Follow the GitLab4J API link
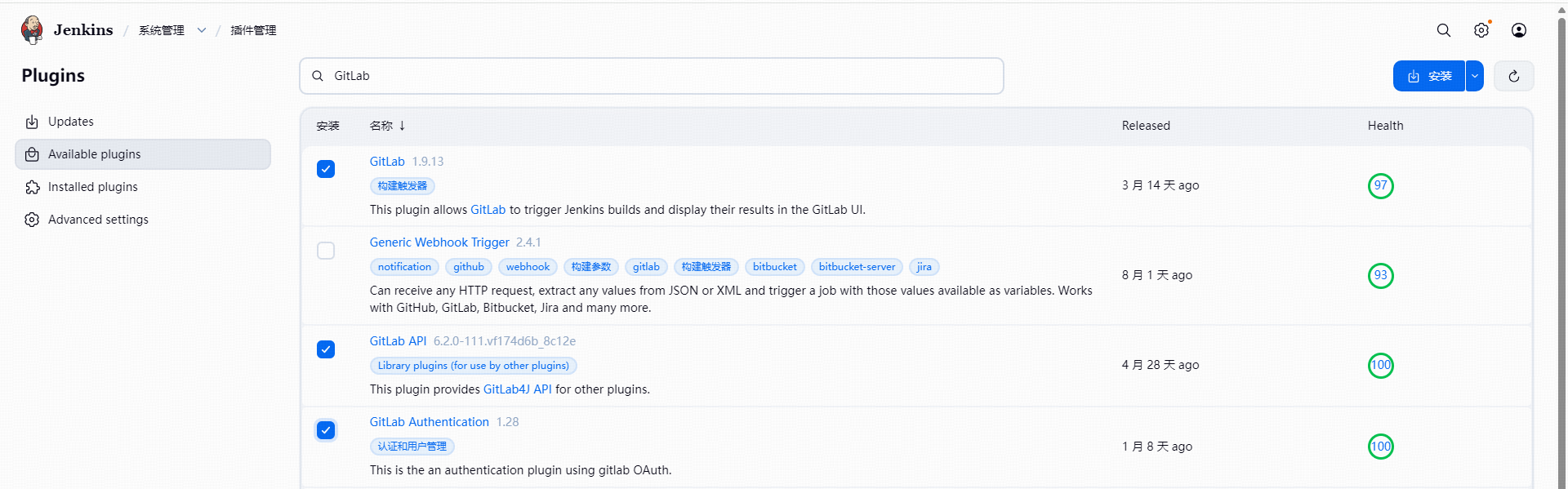 [x=517, y=389]
